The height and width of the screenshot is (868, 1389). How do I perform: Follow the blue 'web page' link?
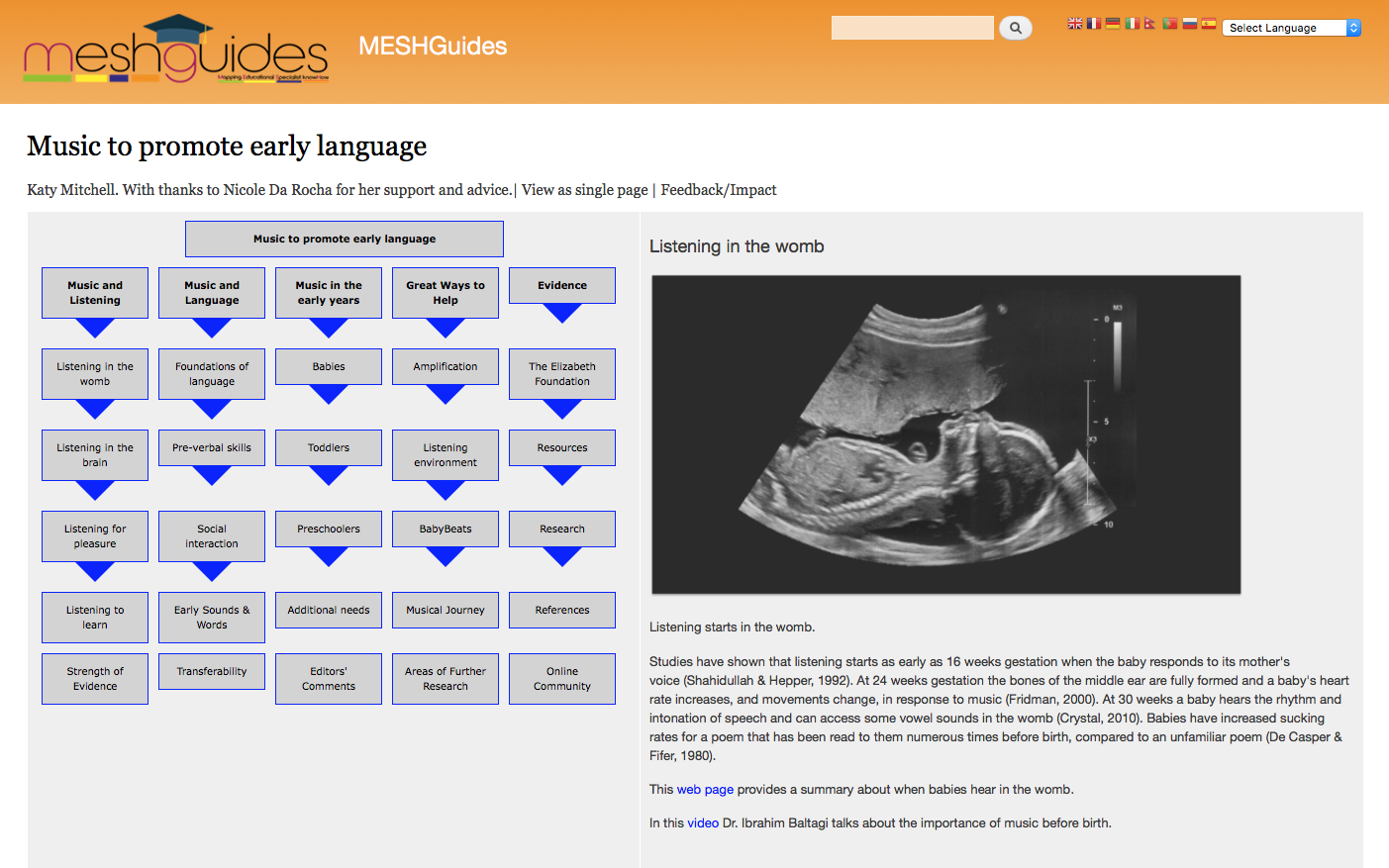705,790
